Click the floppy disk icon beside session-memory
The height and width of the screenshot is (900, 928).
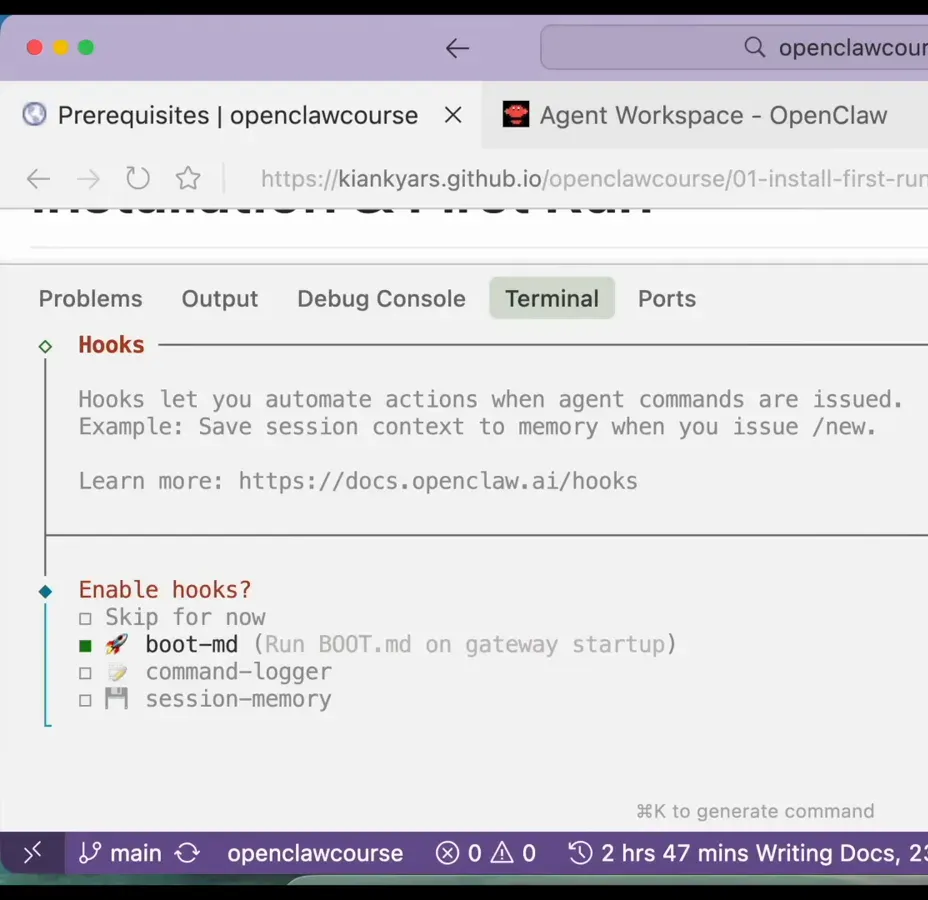(116, 698)
